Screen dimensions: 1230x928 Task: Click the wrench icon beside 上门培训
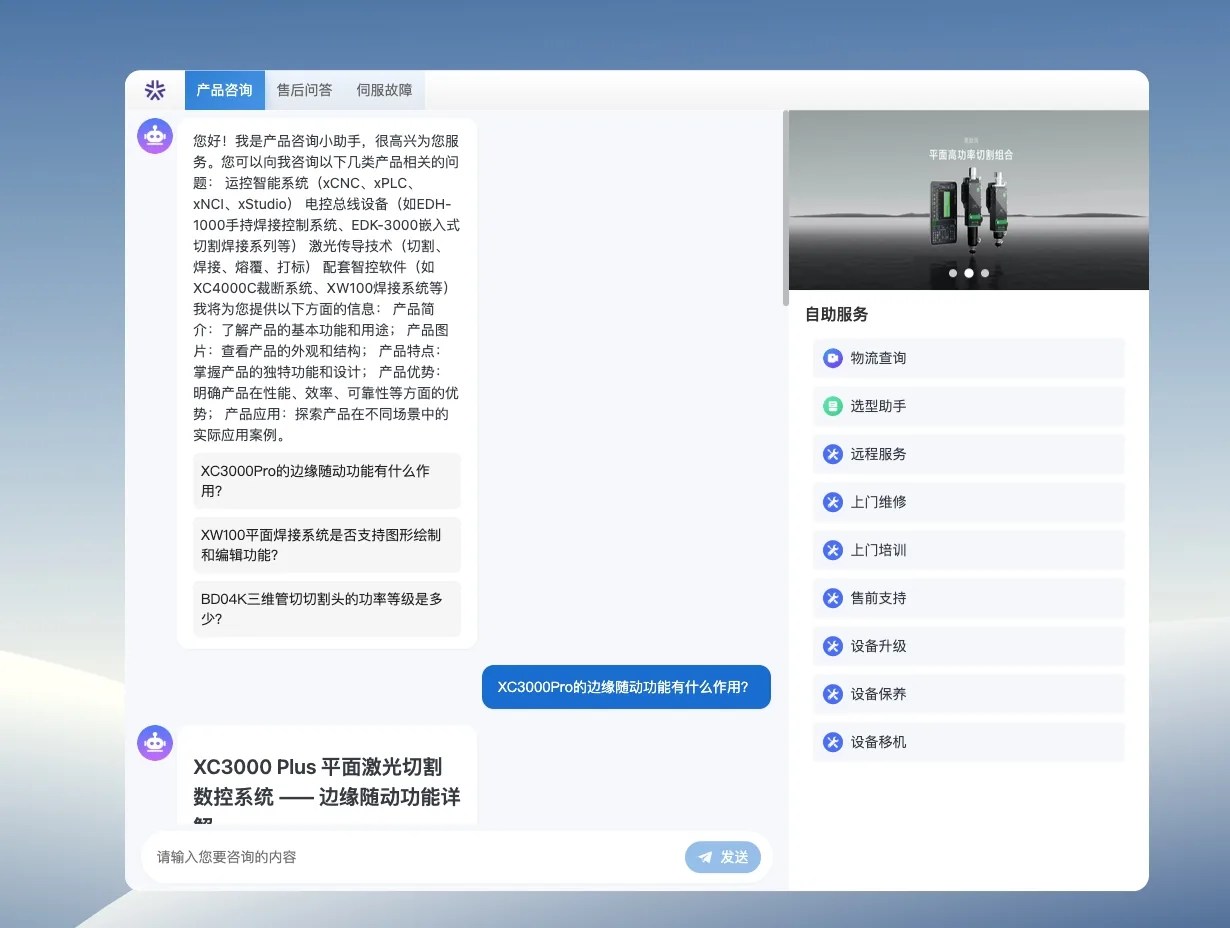click(x=833, y=550)
